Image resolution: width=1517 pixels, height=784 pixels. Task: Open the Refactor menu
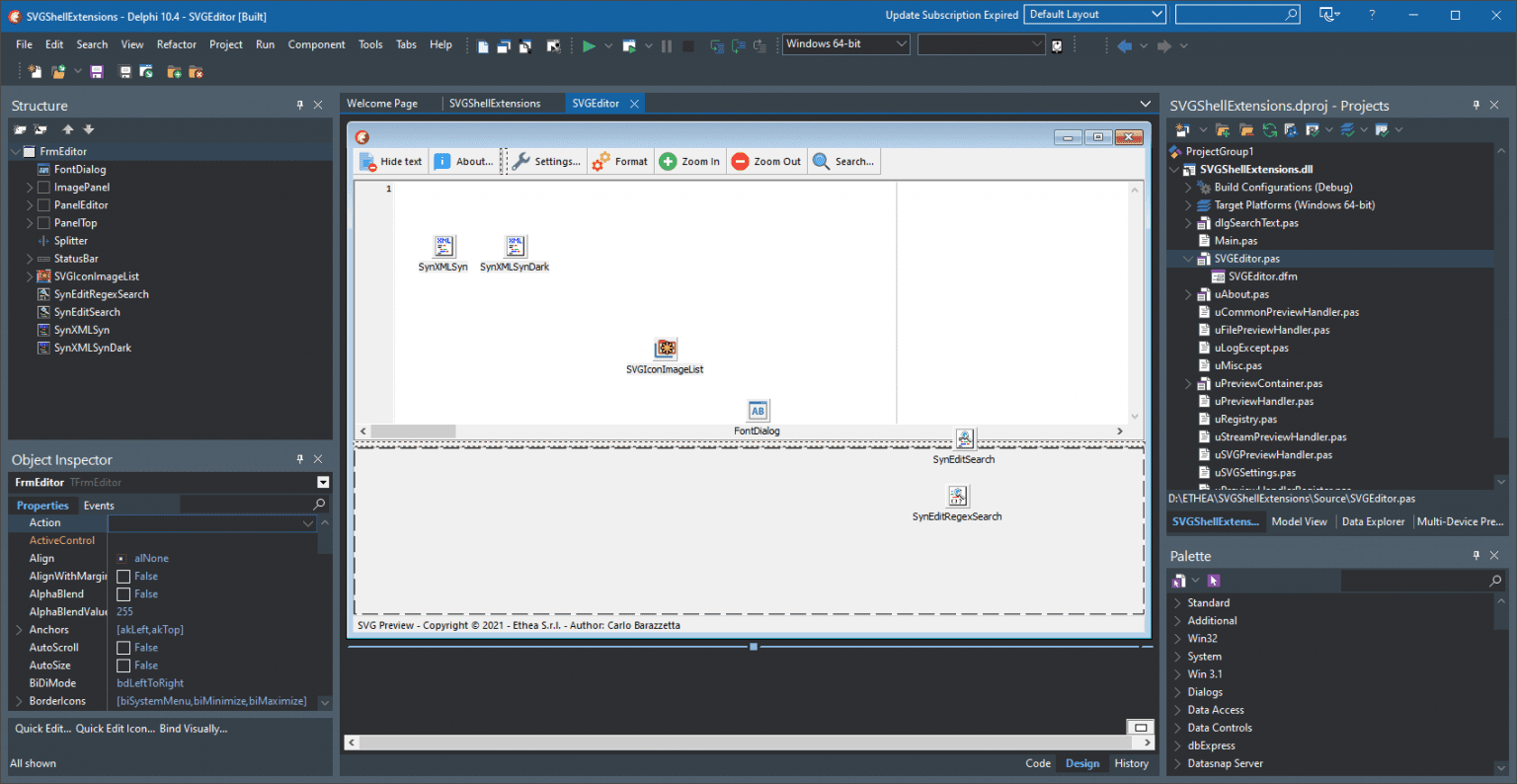pyautogui.click(x=176, y=44)
